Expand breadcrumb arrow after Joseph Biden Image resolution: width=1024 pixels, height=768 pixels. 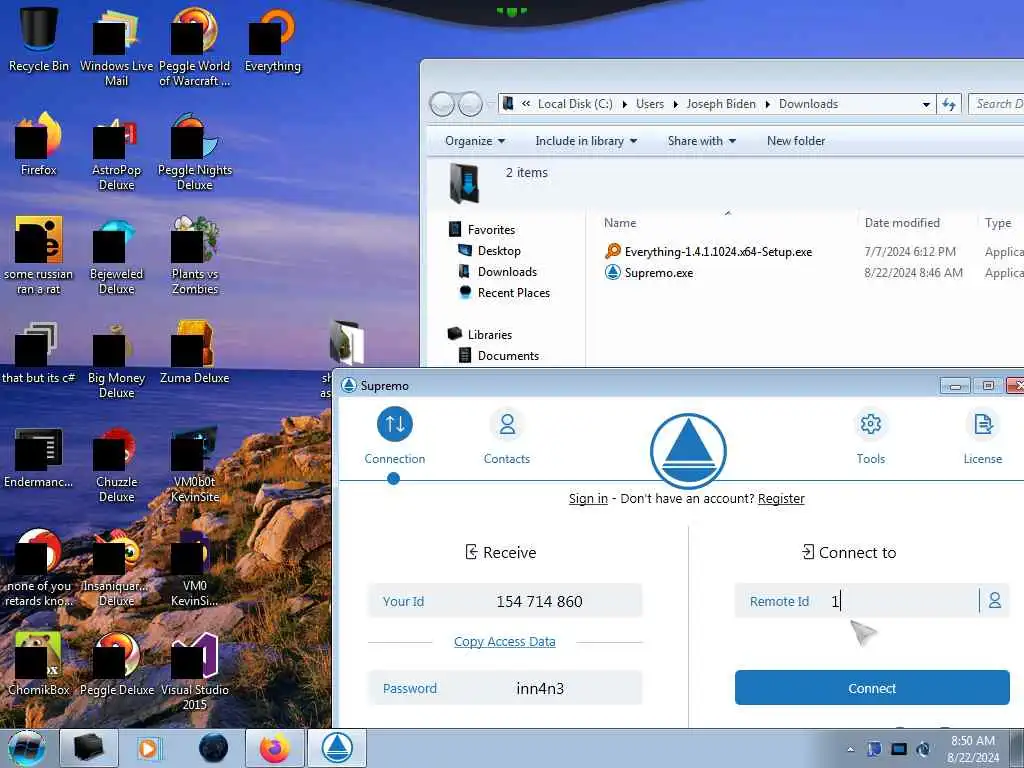point(767,104)
